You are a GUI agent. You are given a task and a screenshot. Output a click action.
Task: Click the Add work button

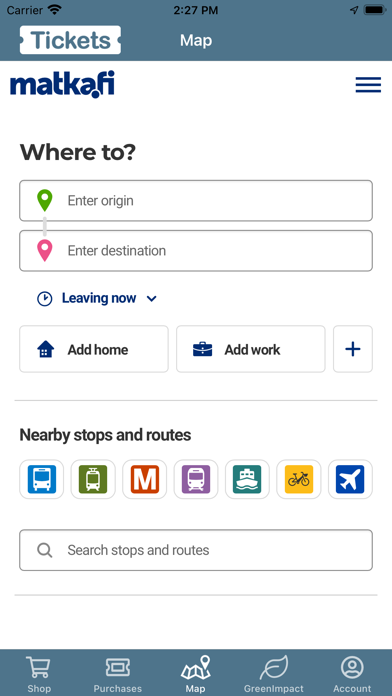(x=251, y=349)
